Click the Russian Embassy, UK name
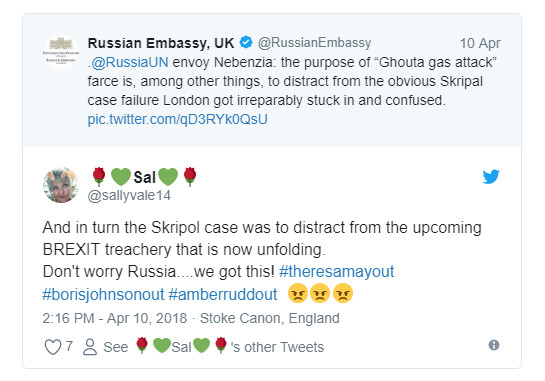The width and height of the screenshot is (545, 381). click(161, 43)
